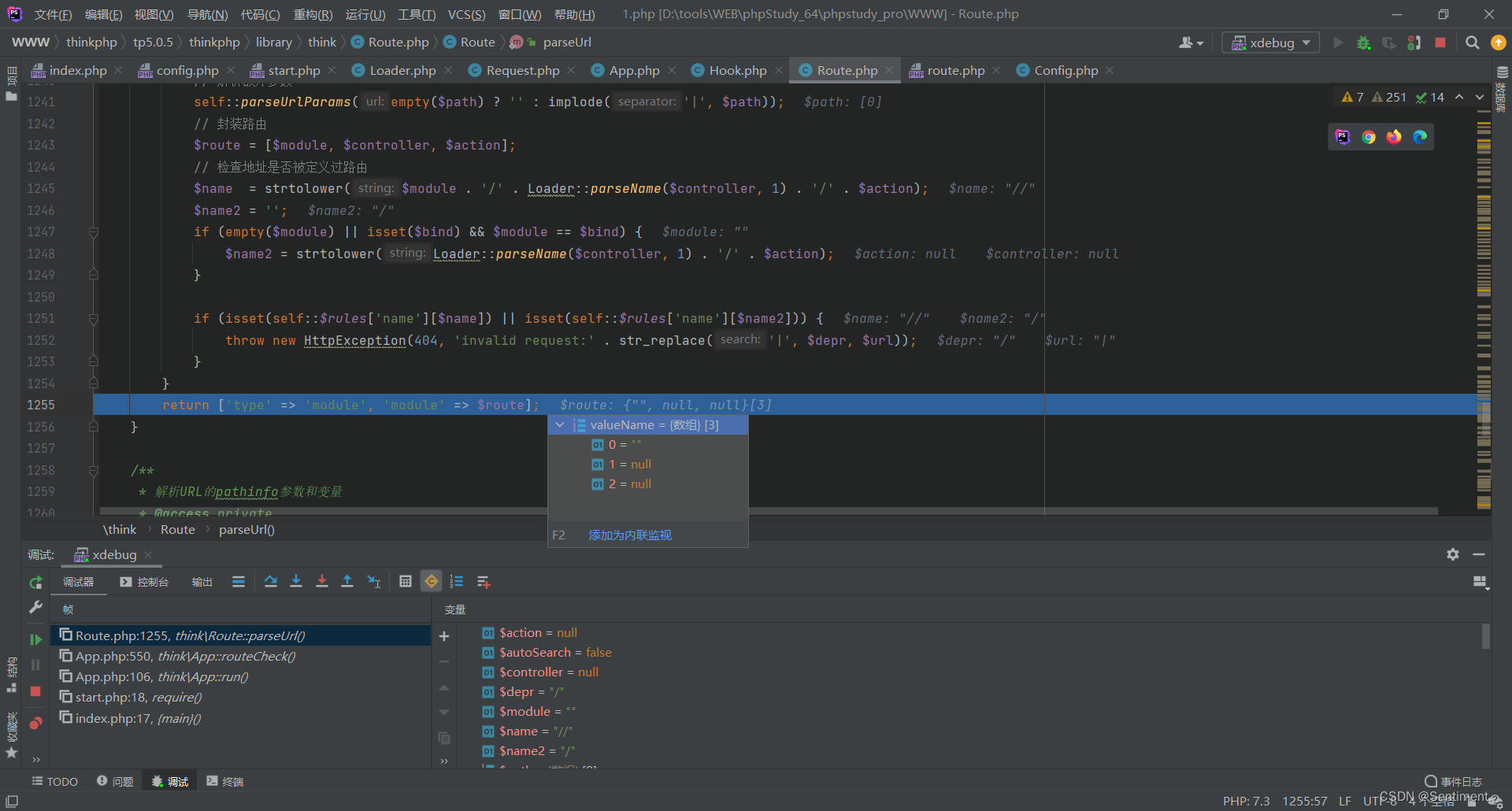Image resolution: width=1512 pixels, height=811 pixels.
Task: Open the 重构(R) menu
Action: pos(313,14)
